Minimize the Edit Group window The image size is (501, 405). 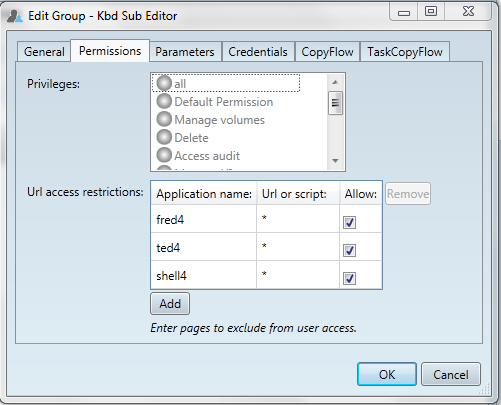[x=404, y=12]
